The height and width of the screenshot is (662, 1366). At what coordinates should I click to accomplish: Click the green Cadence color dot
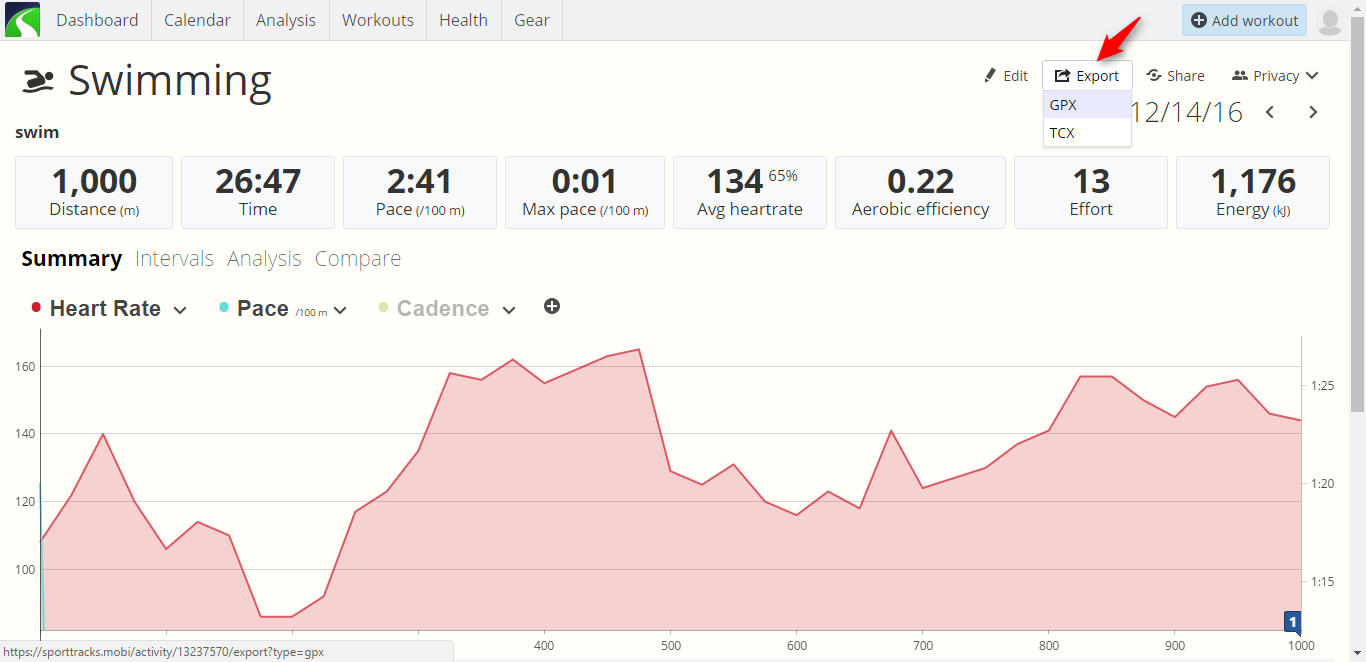point(384,307)
